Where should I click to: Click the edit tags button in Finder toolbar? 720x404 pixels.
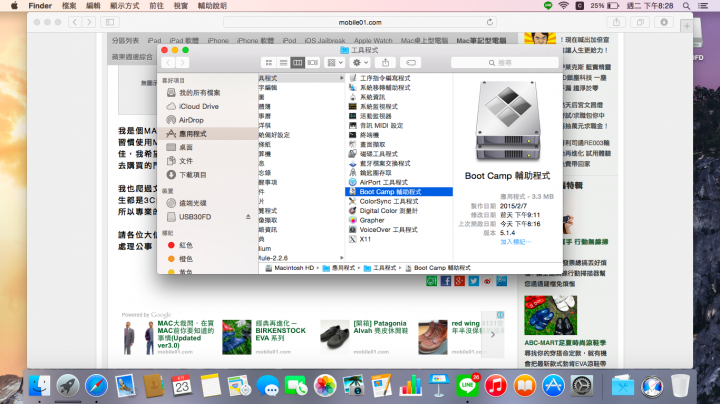(x=411, y=62)
